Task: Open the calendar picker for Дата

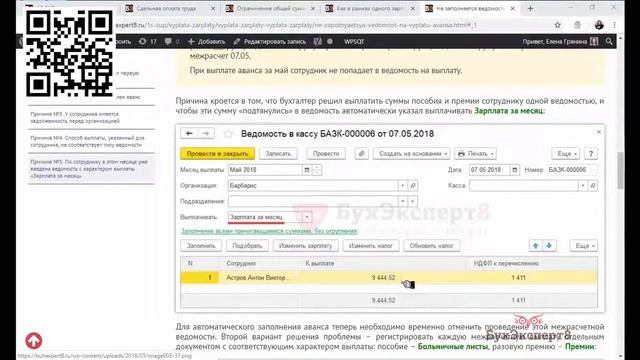Action: click(x=515, y=170)
